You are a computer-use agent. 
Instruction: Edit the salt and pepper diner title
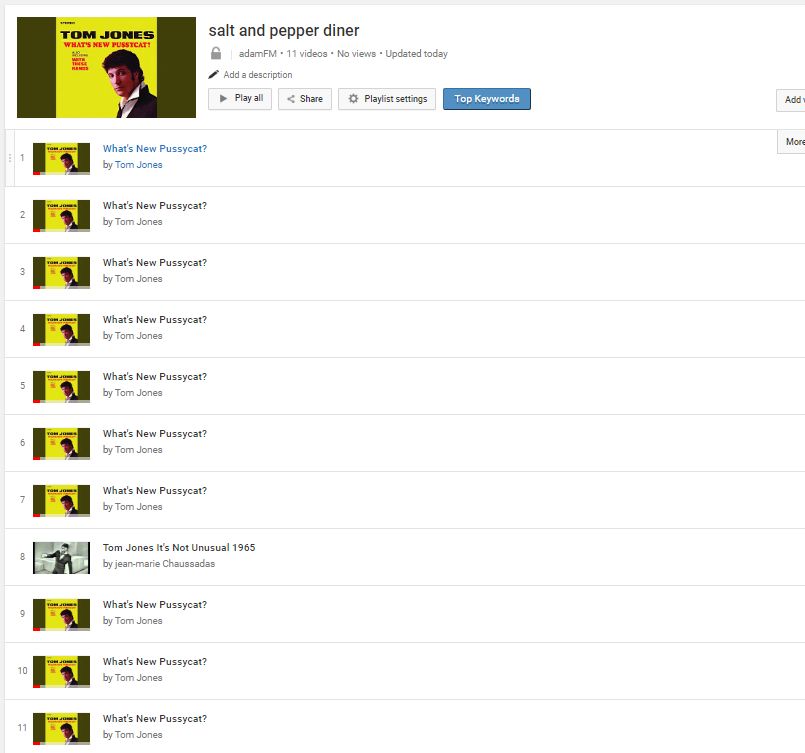283,30
